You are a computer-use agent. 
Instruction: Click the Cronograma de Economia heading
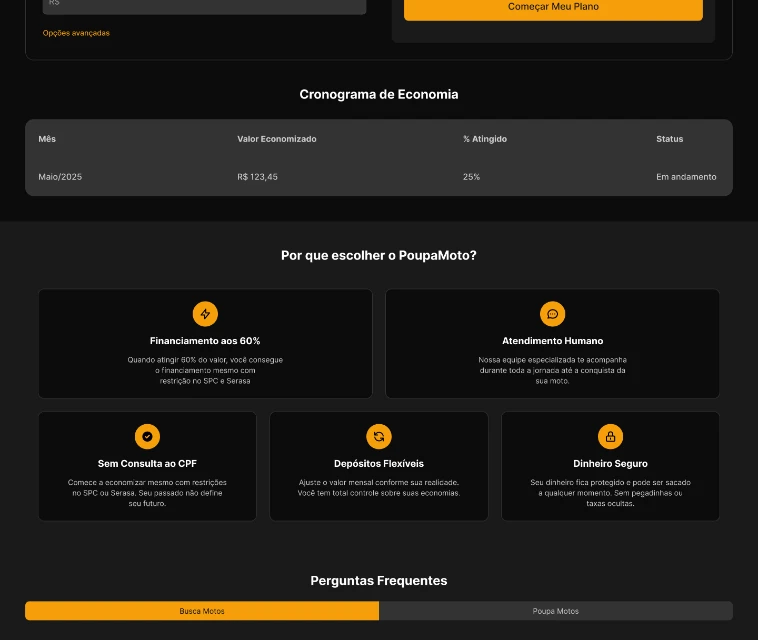click(379, 94)
